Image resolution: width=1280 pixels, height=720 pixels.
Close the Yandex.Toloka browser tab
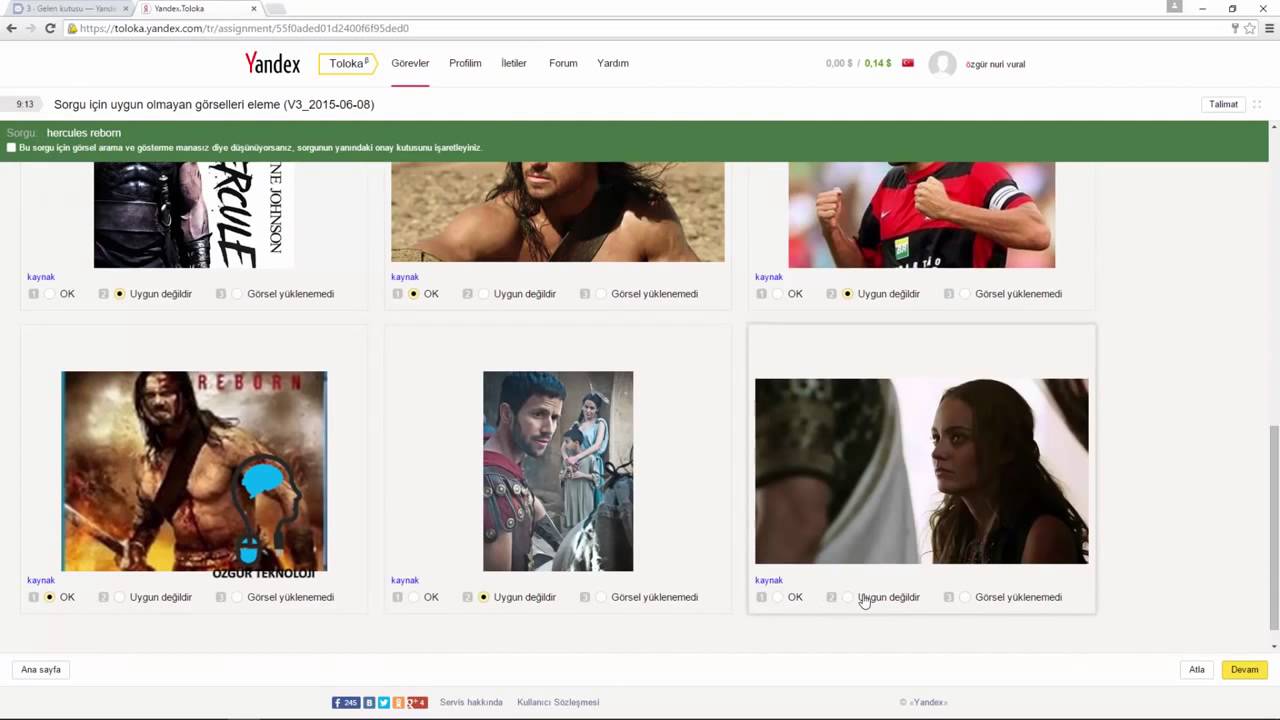(254, 8)
